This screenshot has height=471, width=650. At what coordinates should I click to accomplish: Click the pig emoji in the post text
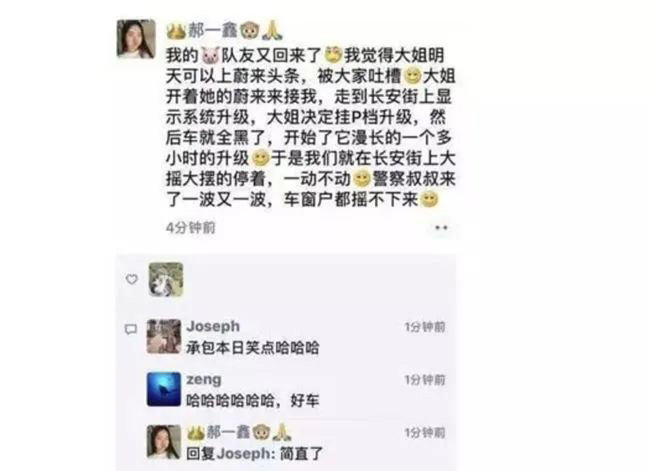211,56
